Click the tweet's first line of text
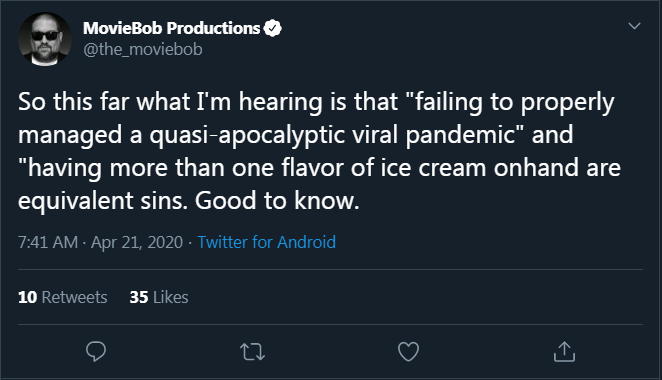 coord(316,102)
